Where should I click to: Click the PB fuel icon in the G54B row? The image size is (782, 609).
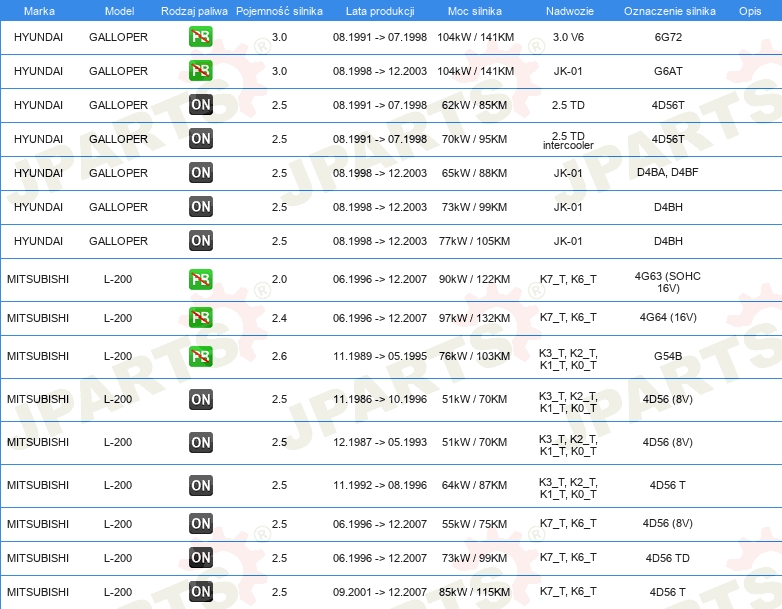tap(200, 356)
